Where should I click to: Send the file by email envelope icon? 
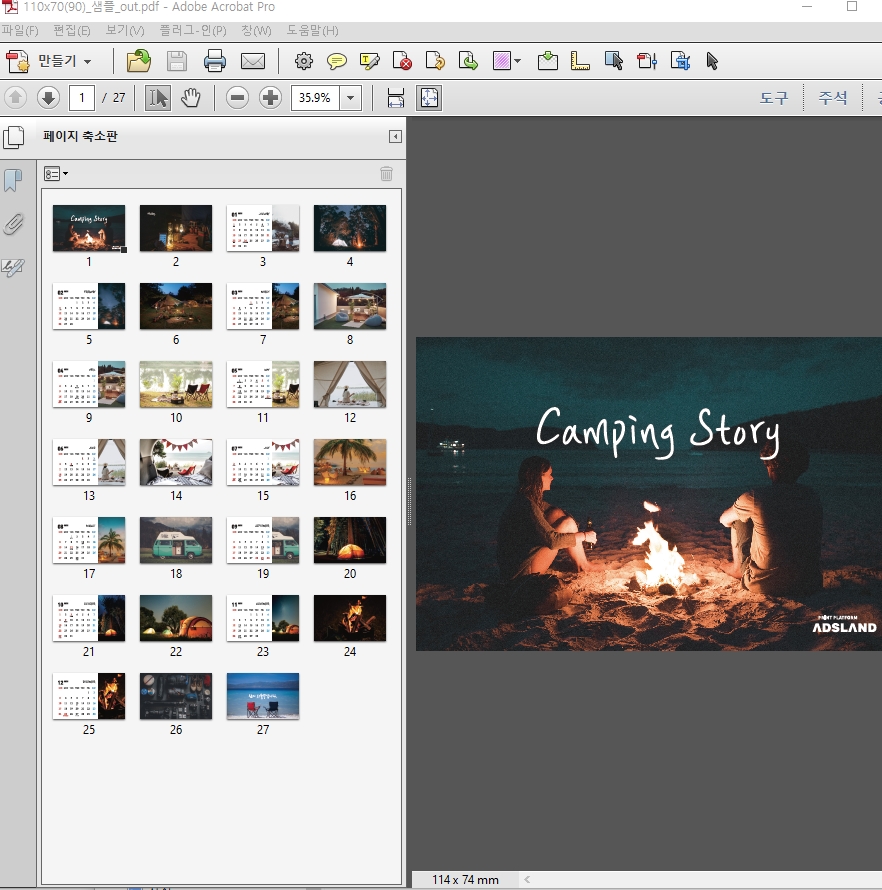tap(253, 61)
